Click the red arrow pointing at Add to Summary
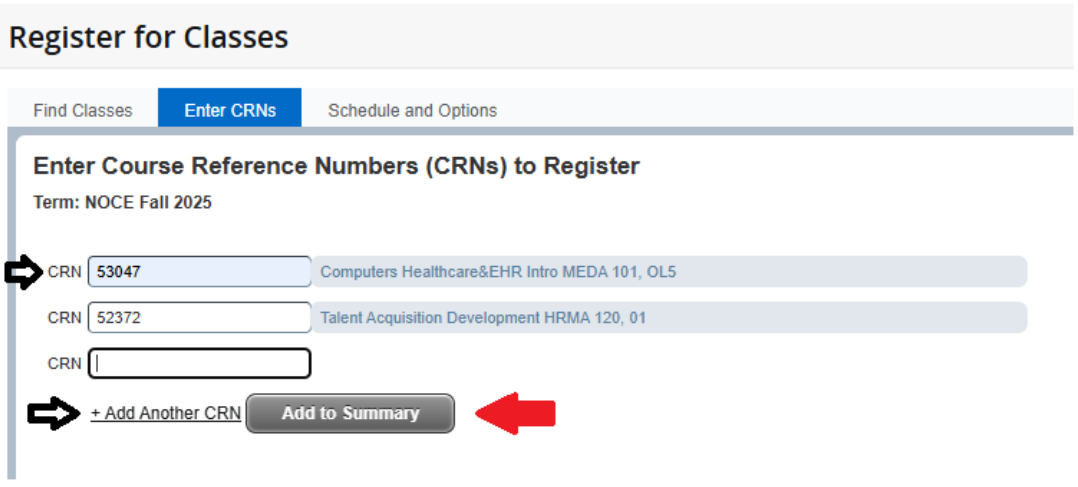 [514, 414]
